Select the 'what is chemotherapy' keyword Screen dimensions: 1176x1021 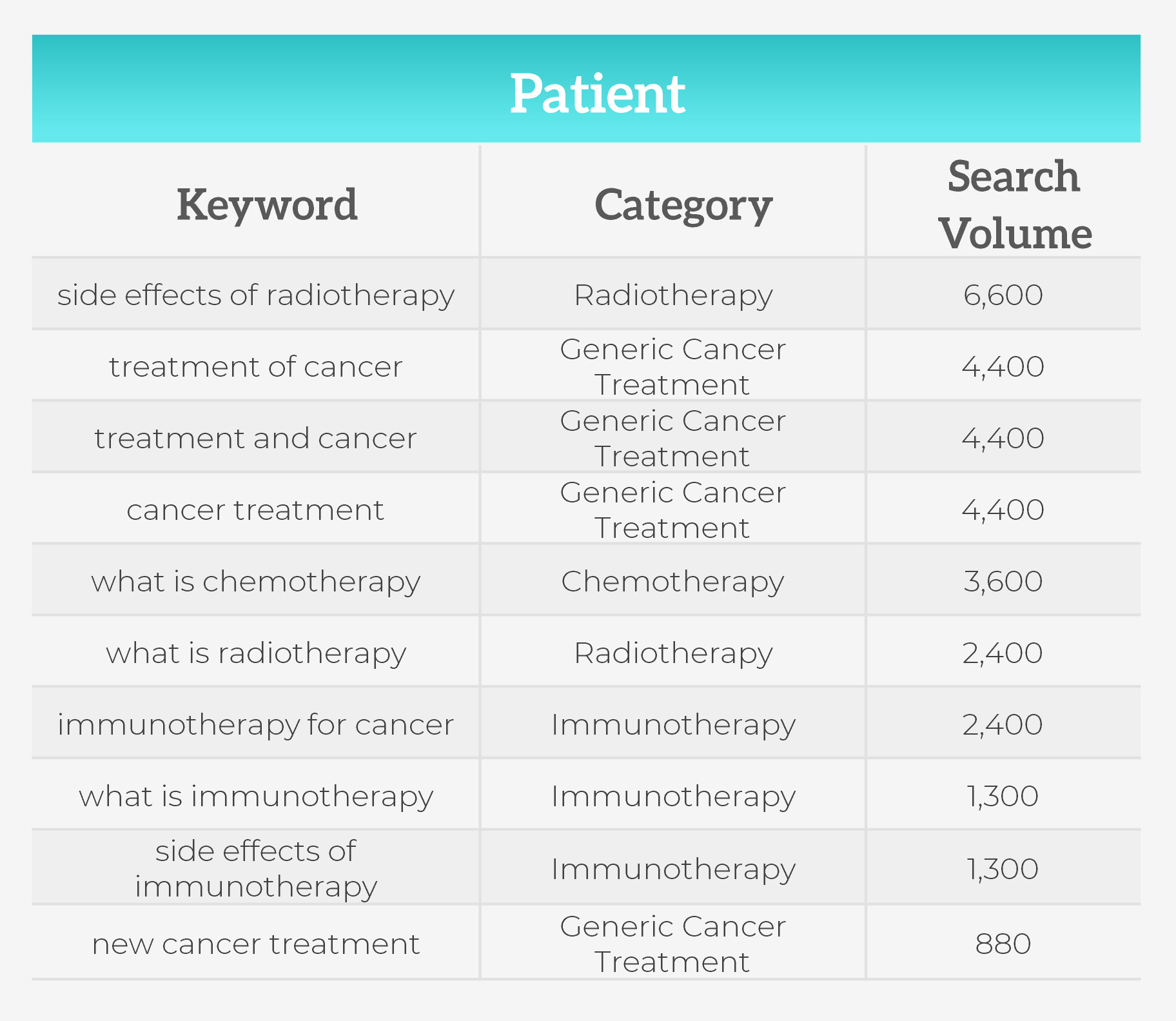[256, 582]
